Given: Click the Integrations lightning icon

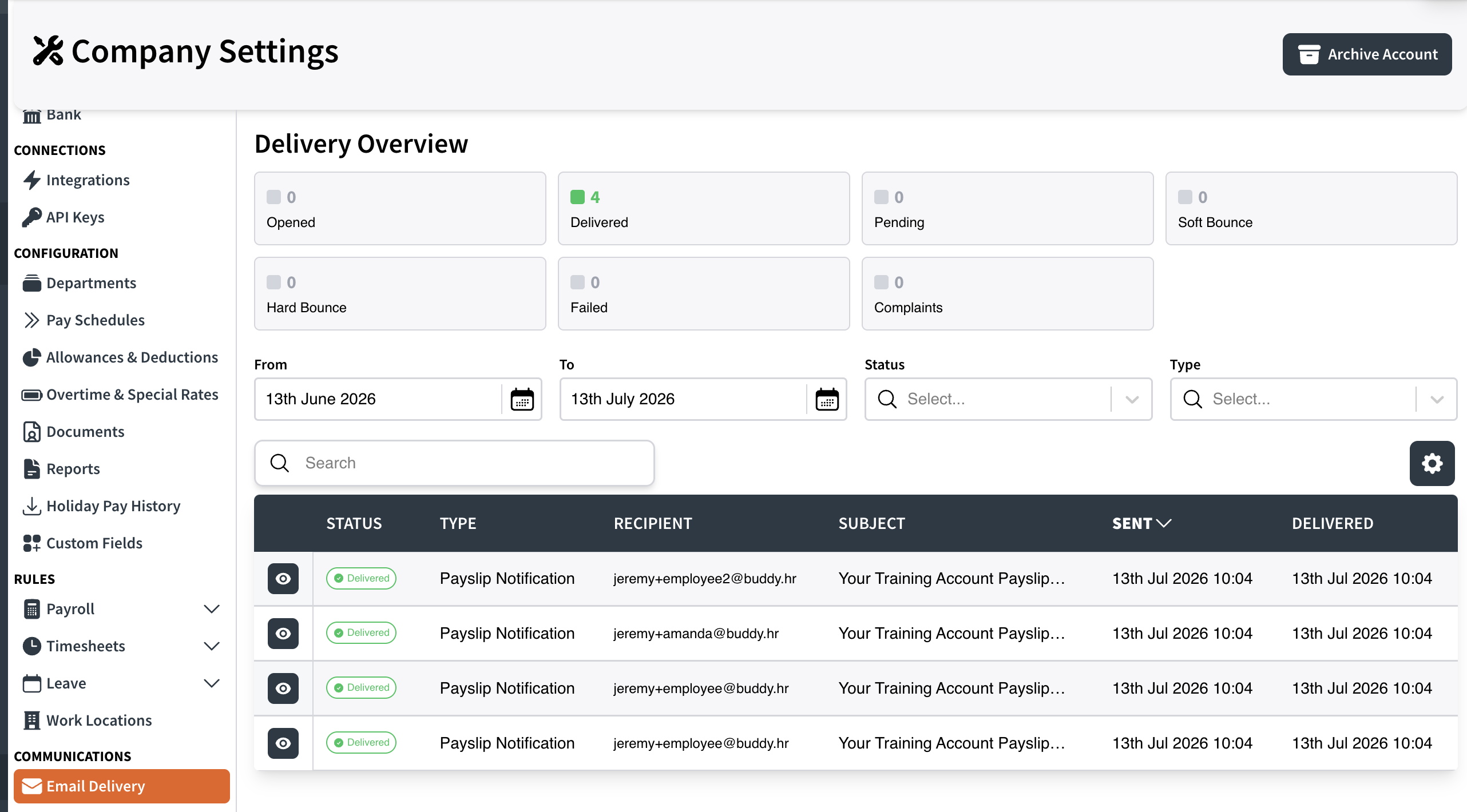Looking at the screenshot, I should pos(32,180).
